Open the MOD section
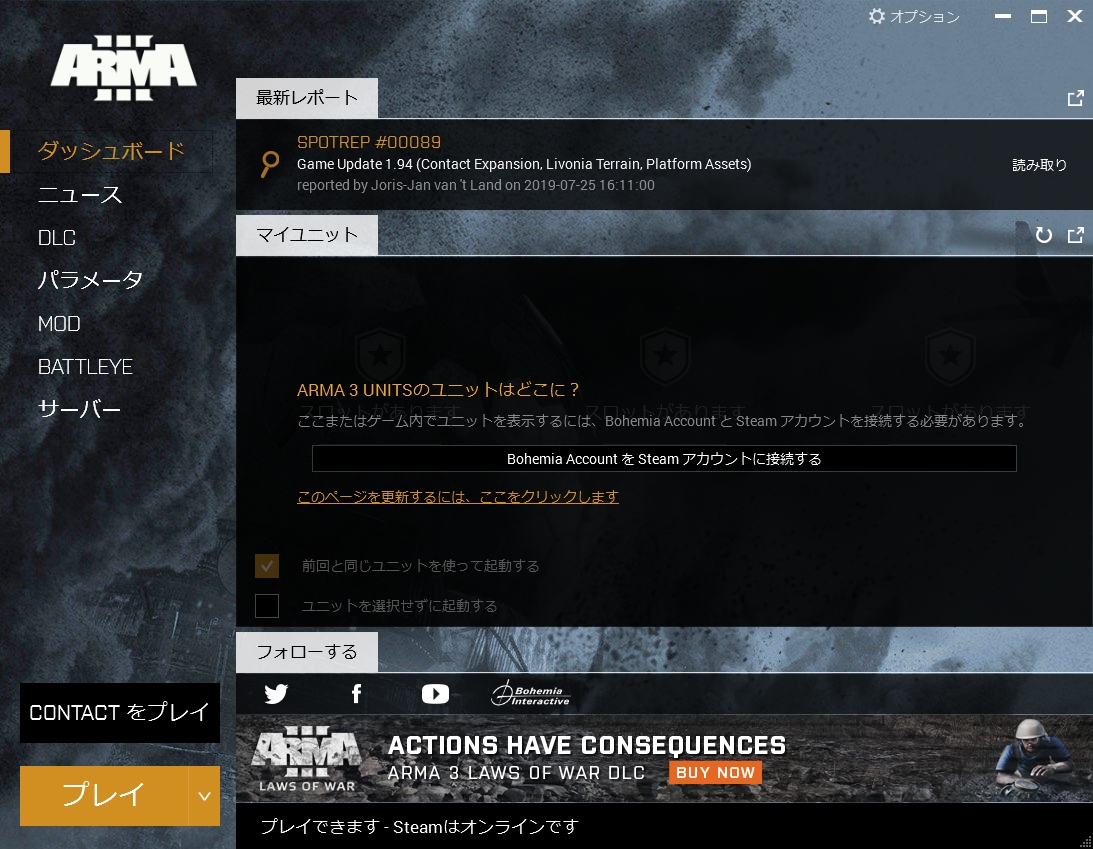Viewport: 1093px width, 849px height. tap(59, 323)
